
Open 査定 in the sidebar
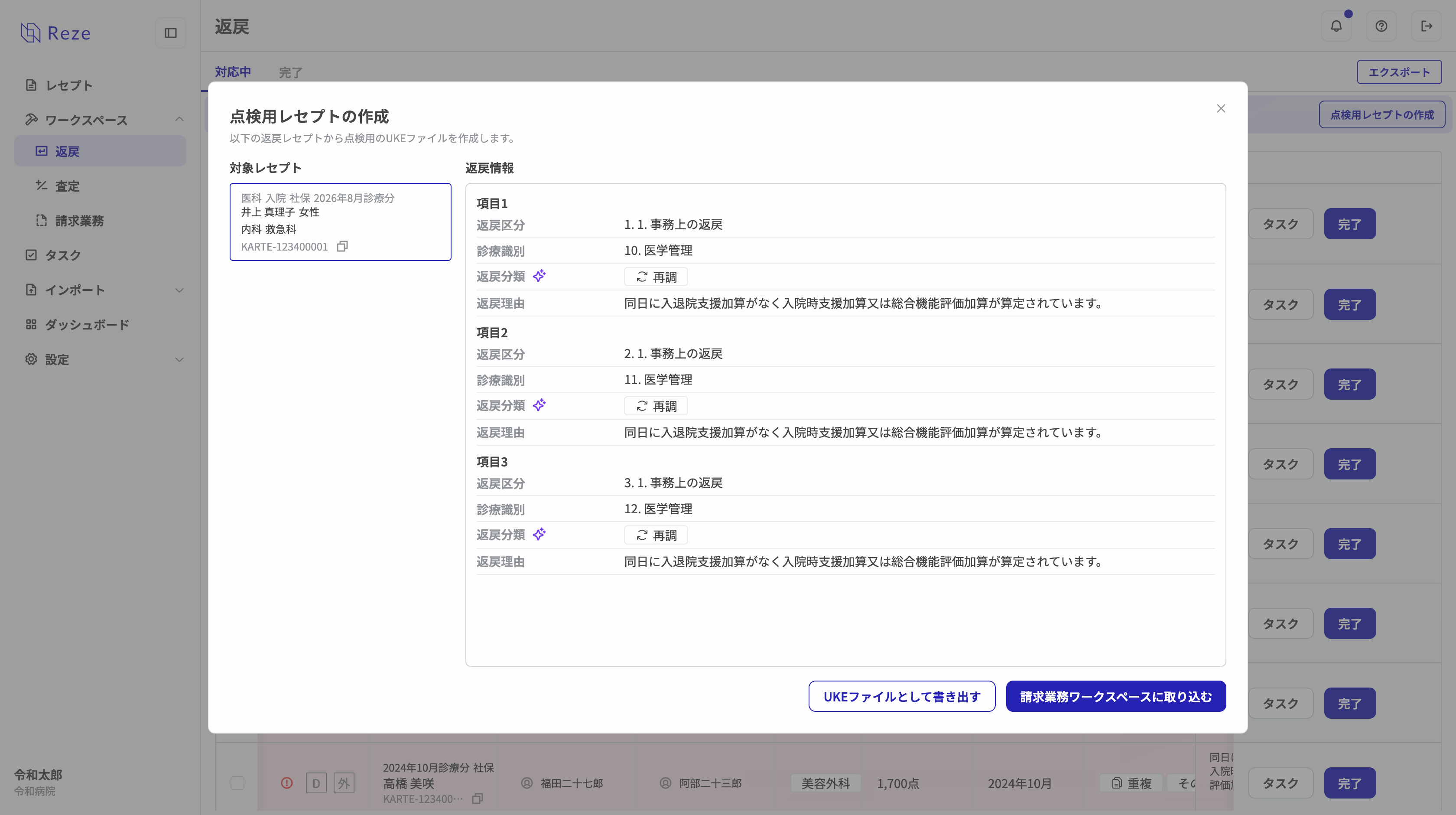[100, 186]
